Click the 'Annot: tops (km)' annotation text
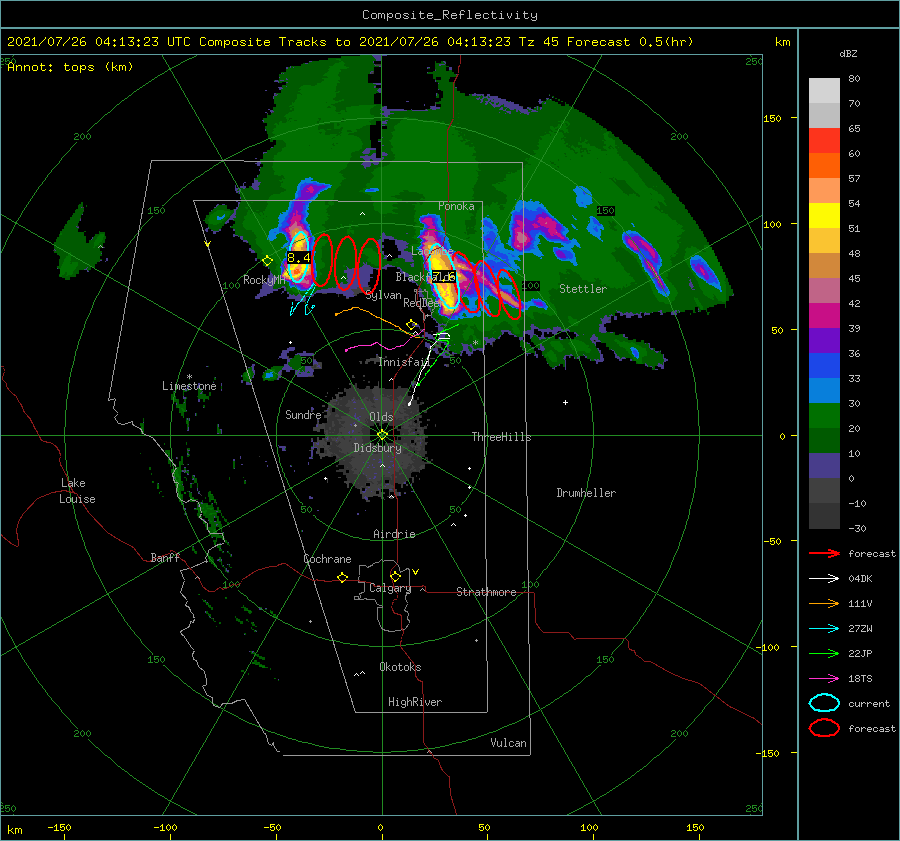This screenshot has height=841, width=900. click(x=70, y=67)
